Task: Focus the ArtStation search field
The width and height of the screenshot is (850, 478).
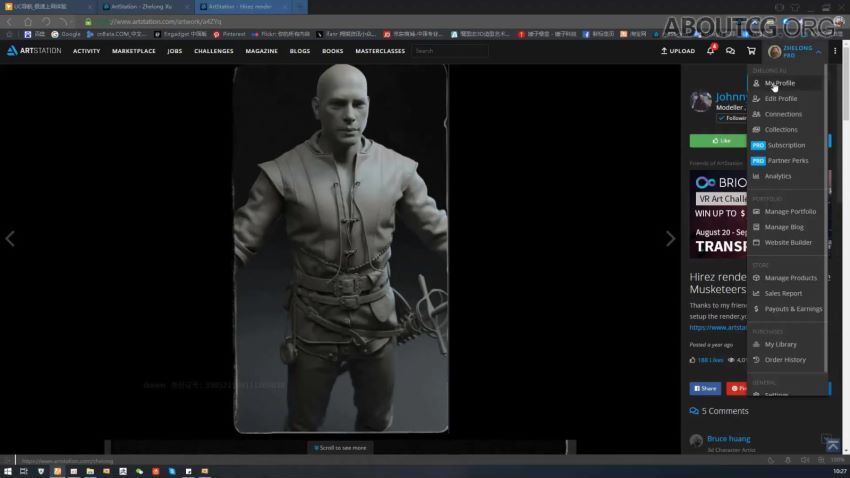Action: (x=450, y=51)
